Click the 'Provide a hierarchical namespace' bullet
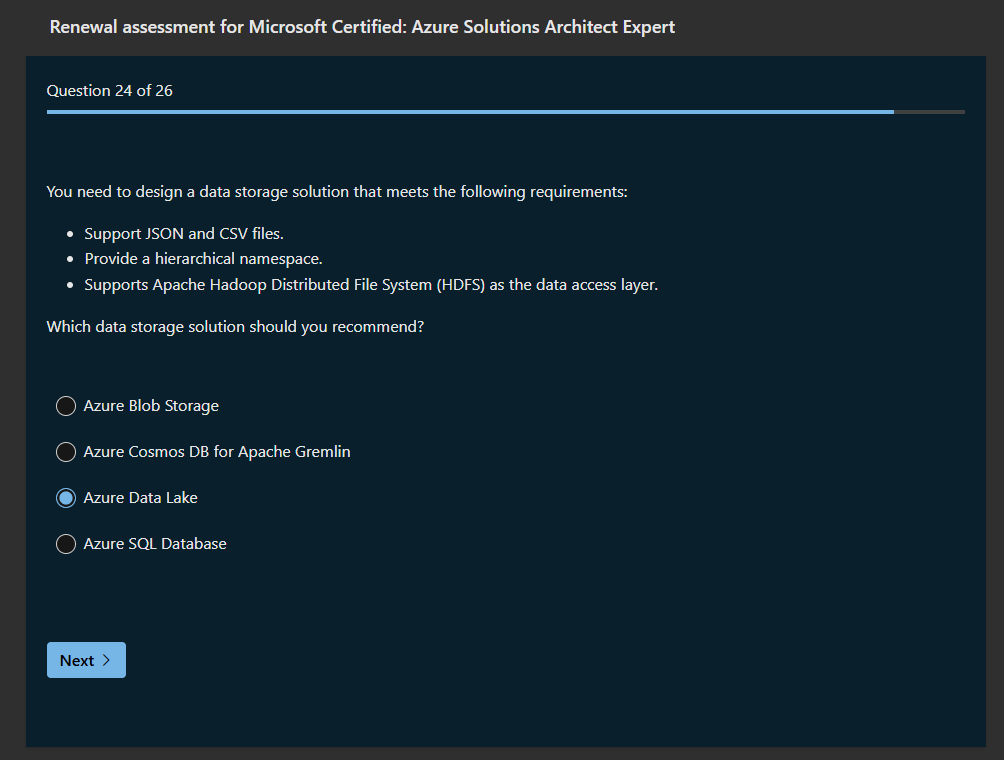Image resolution: width=1004 pixels, height=760 pixels. (x=203, y=259)
